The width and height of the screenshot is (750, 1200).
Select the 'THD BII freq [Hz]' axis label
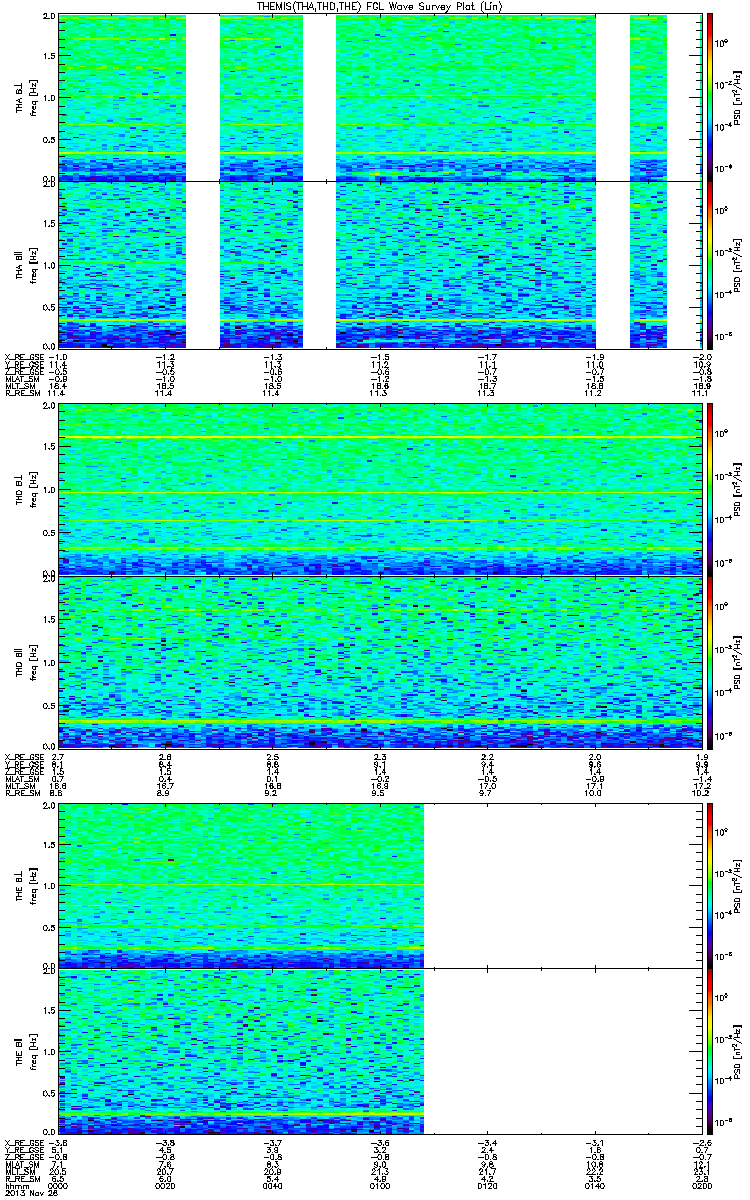point(26,662)
